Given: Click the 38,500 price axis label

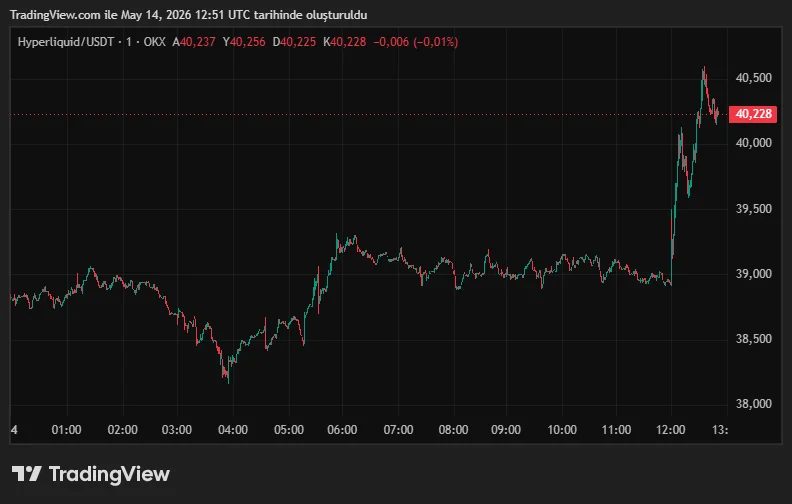Looking at the screenshot, I should coord(754,339).
